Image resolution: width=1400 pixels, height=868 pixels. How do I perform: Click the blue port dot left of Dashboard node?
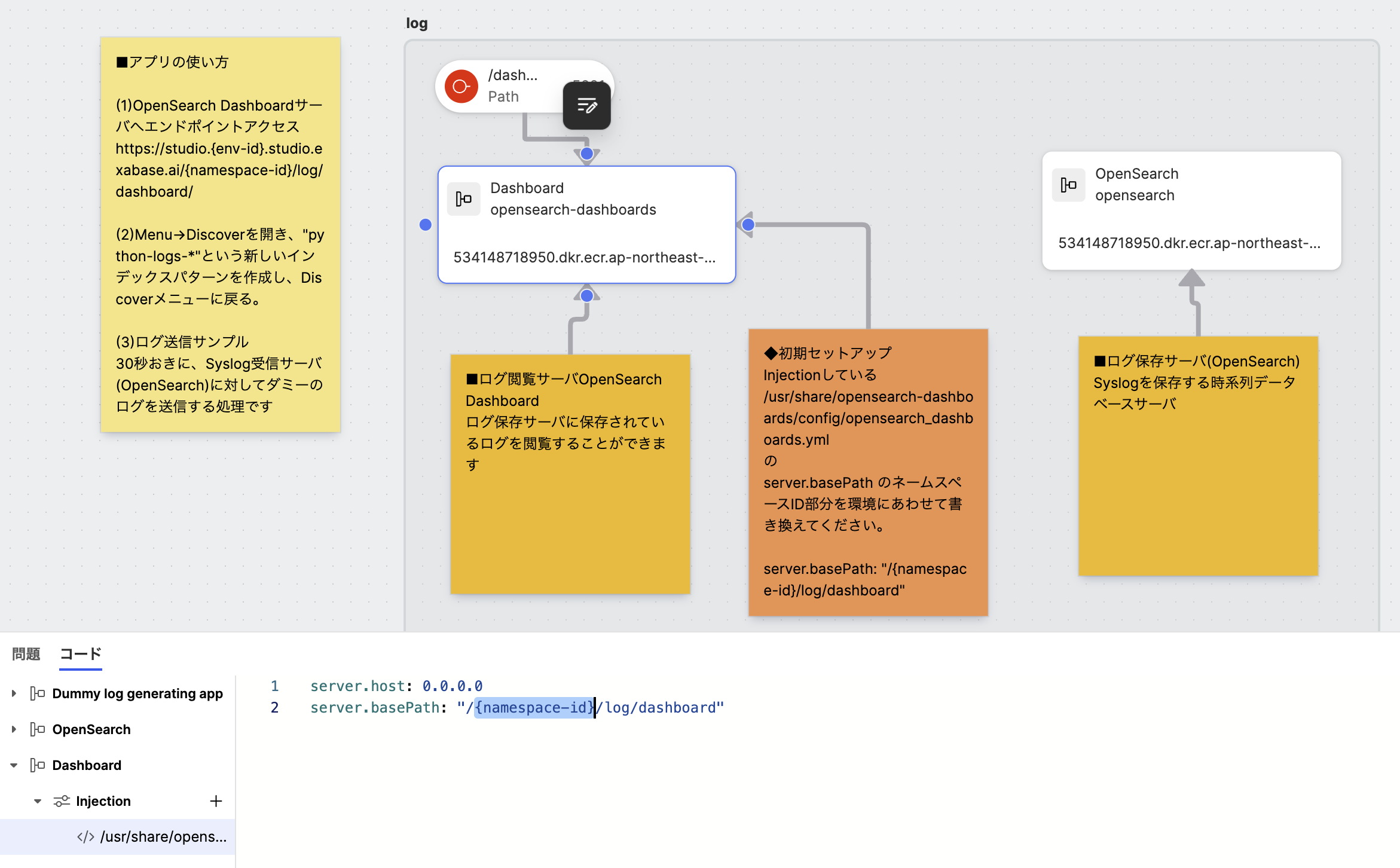[426, 225]
